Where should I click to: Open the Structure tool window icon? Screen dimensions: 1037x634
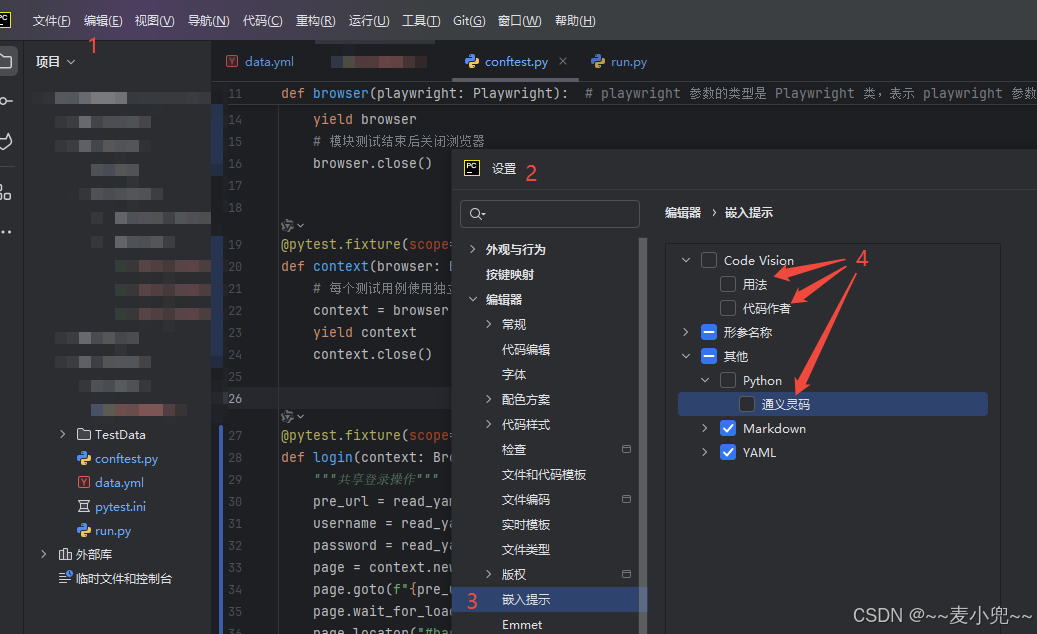click(x=5, y=192)
